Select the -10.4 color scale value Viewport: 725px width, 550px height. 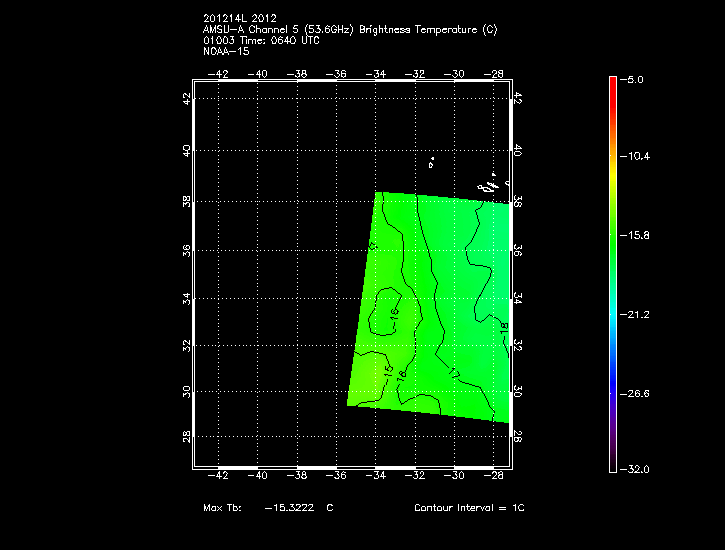[639, 157]
